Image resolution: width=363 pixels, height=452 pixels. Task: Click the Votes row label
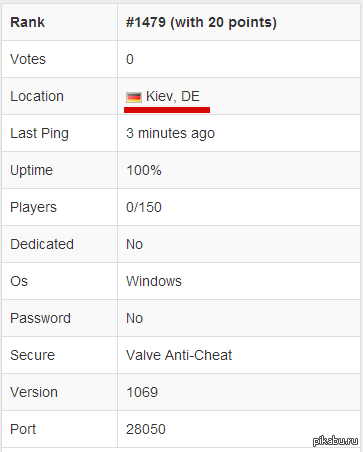[x=28, y=59]
